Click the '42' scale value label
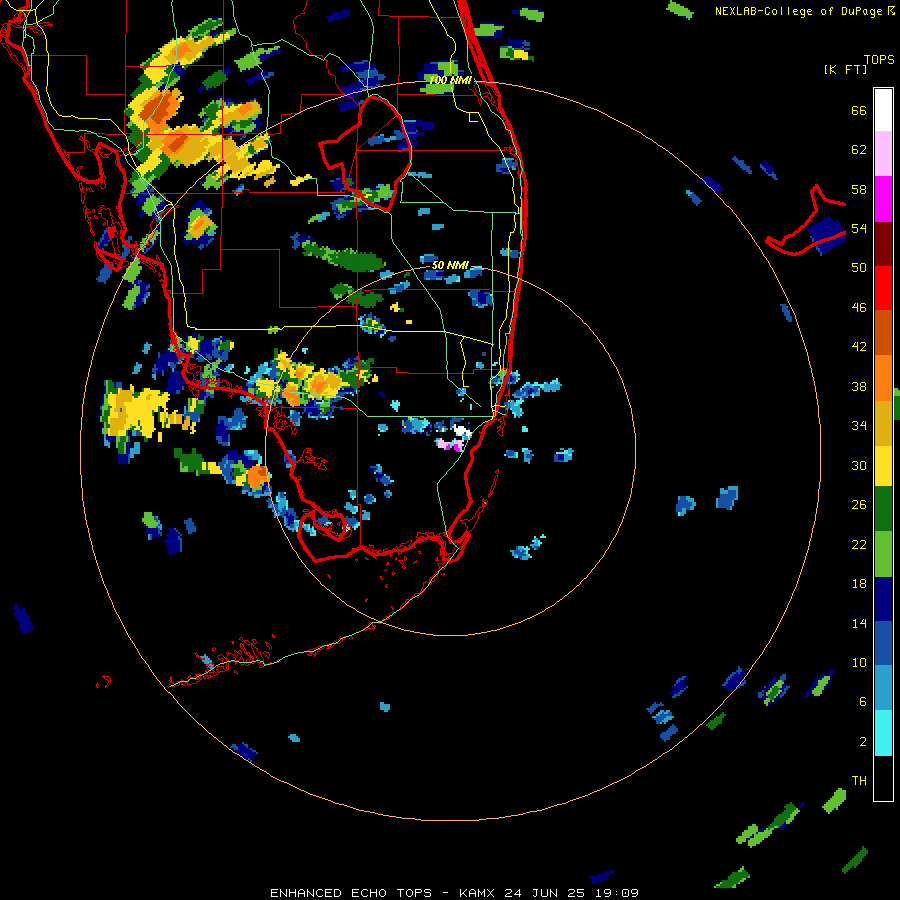 pos(859,347)
